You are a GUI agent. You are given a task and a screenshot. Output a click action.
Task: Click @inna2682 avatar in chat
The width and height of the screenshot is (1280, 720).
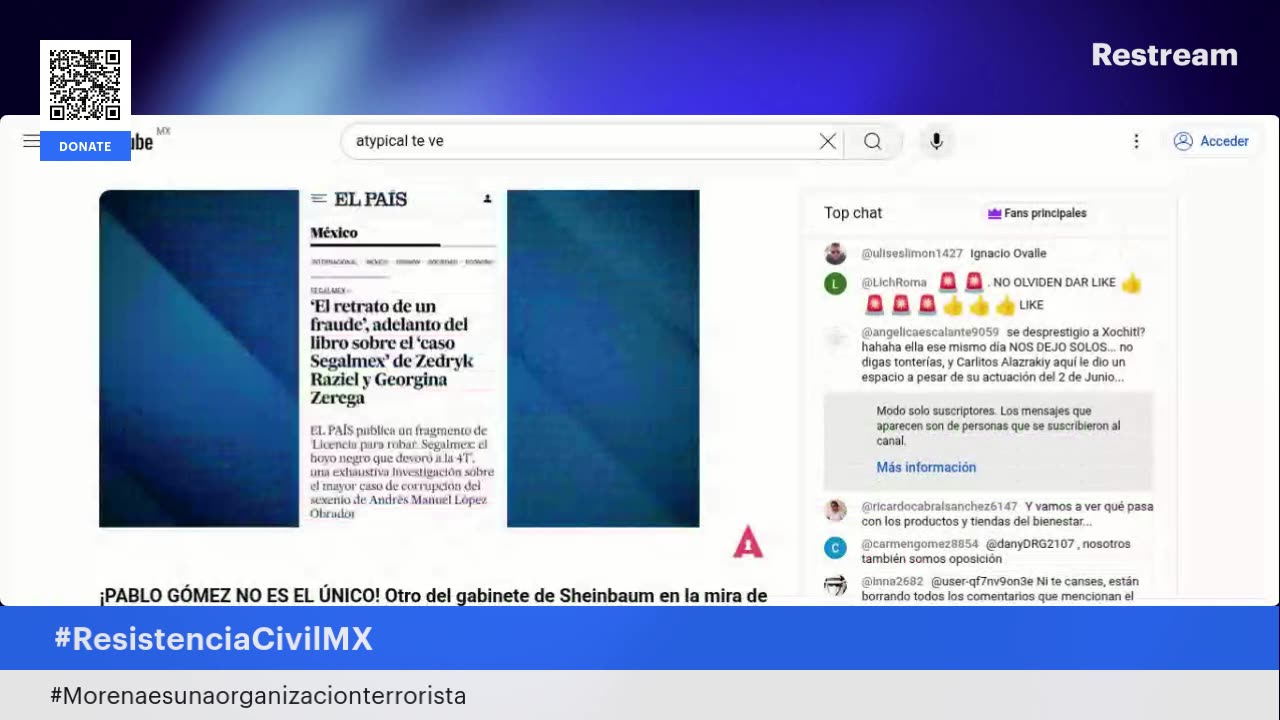point(835,586)
